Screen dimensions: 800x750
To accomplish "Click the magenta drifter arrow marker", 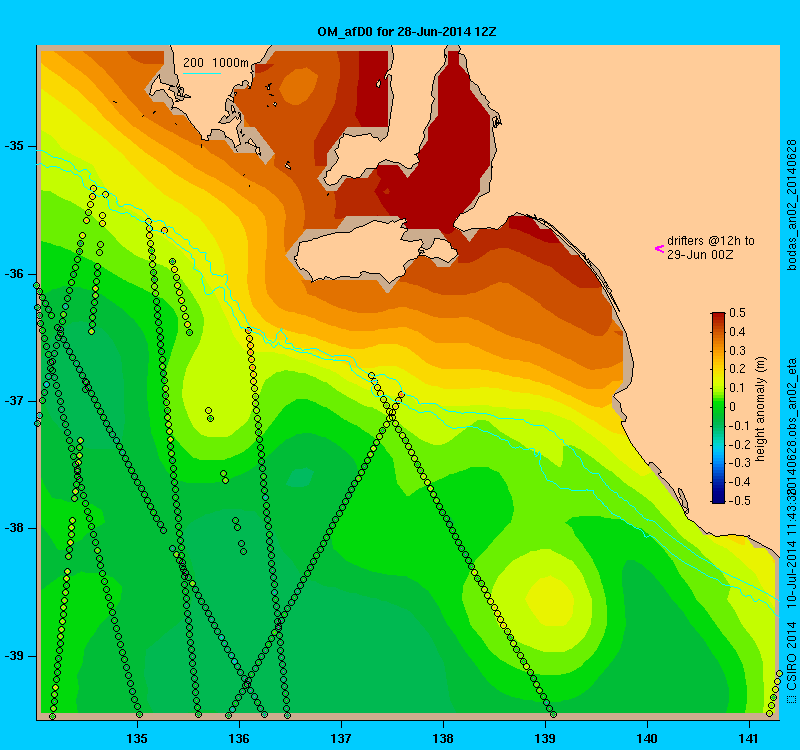I will 659,249.
